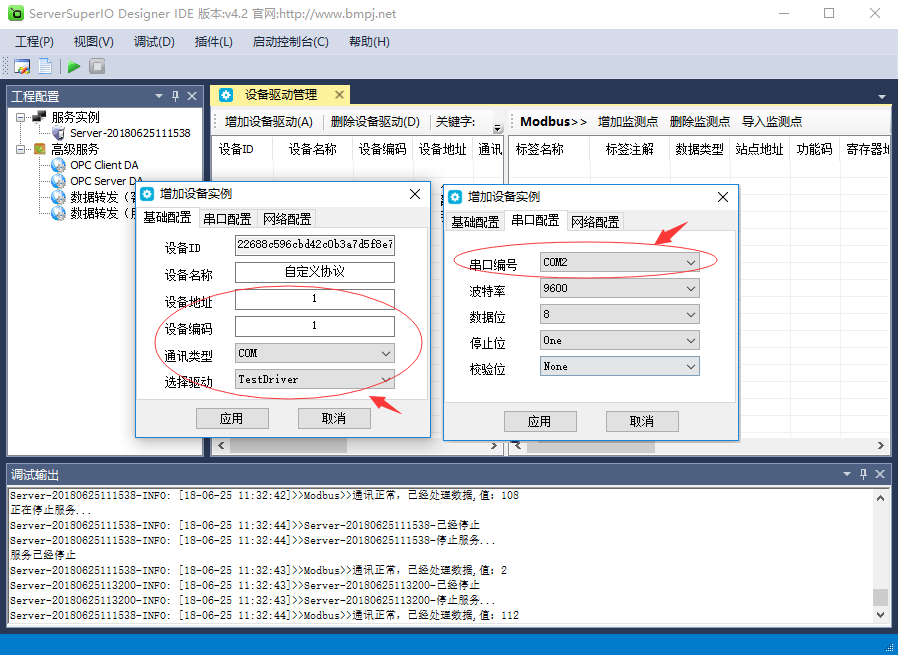Click 导入监测点 in Modbus toolbar
Image resolution: width=899 pixels, height=655 pixels.
click(x=772, y=122)
